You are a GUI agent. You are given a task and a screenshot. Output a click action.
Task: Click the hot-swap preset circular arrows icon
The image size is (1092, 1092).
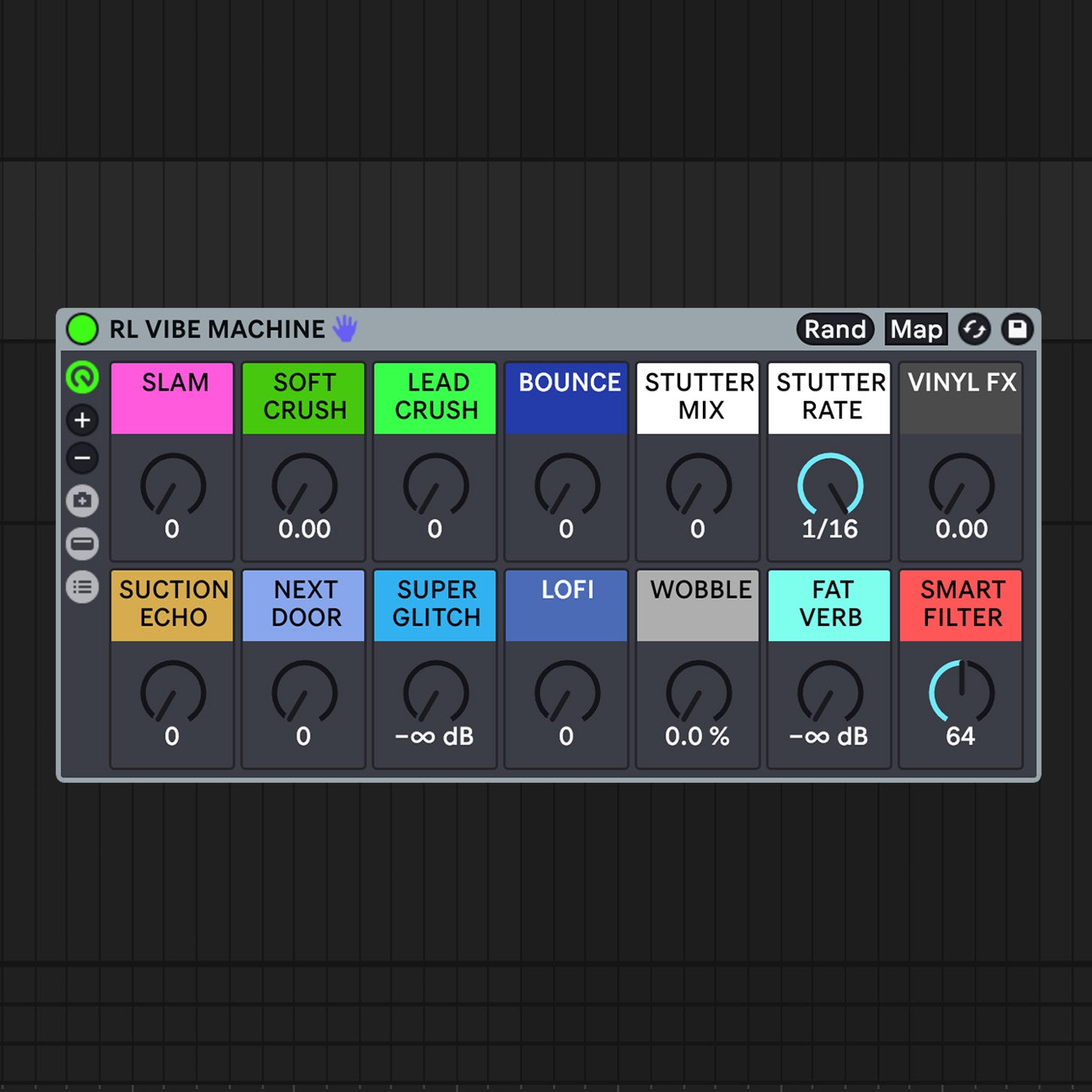tap(974, 329)
